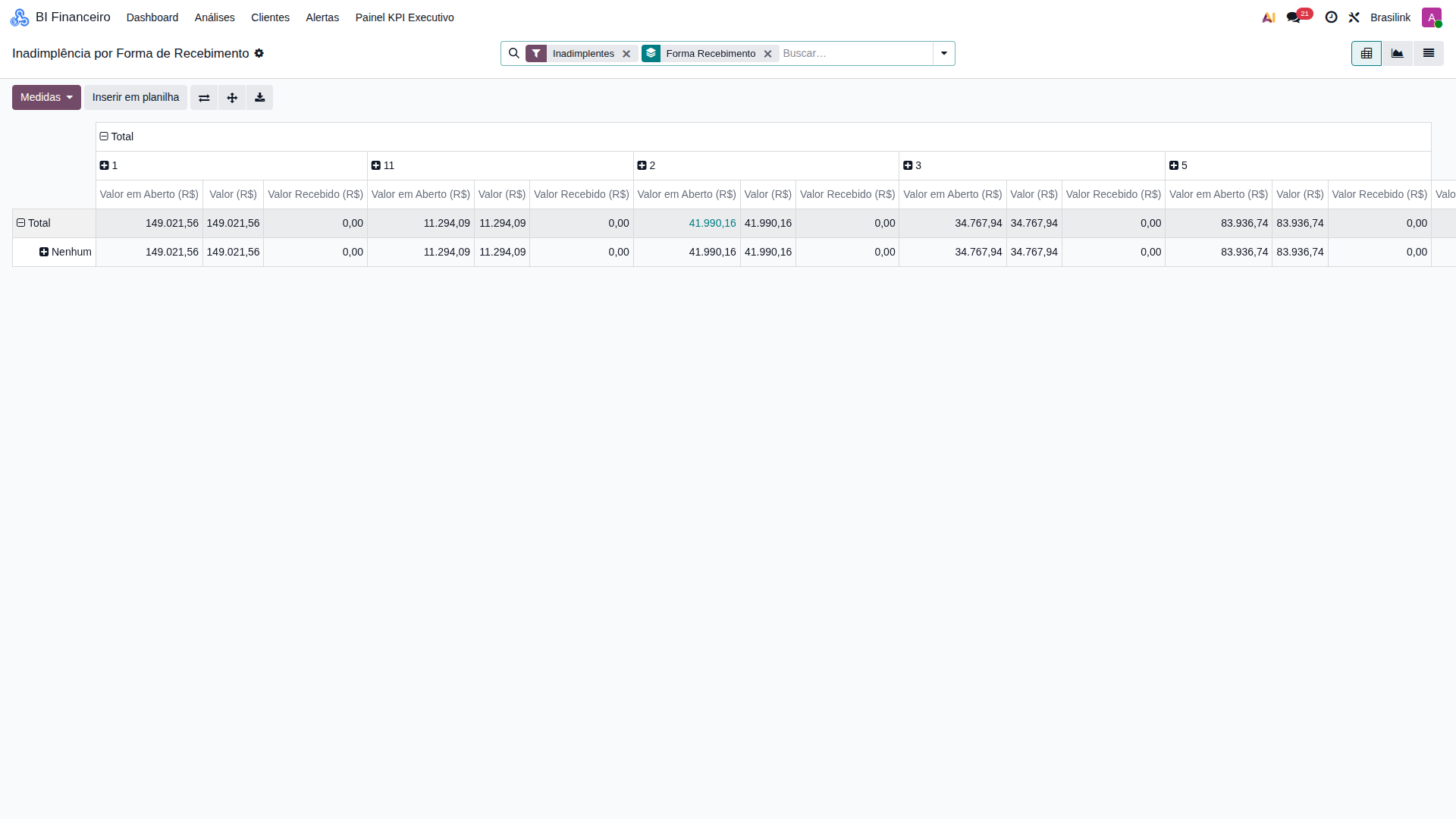Image resolution: width=1456 pixels, height=819 pixels.
Task: Toggle the search options dropdown arrow
Action: [944, 54]
